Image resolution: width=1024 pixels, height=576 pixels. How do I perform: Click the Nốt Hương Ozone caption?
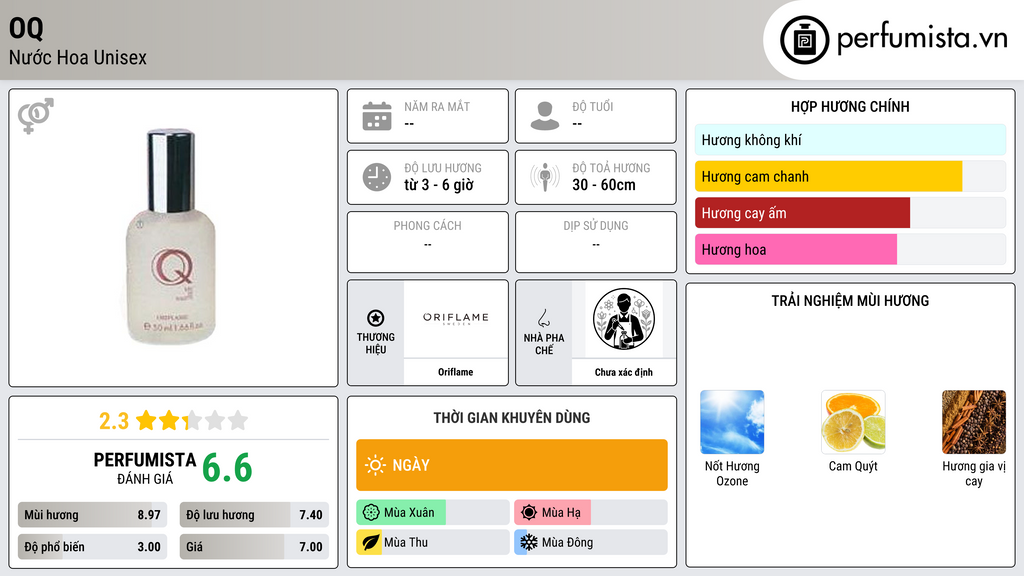732,473
